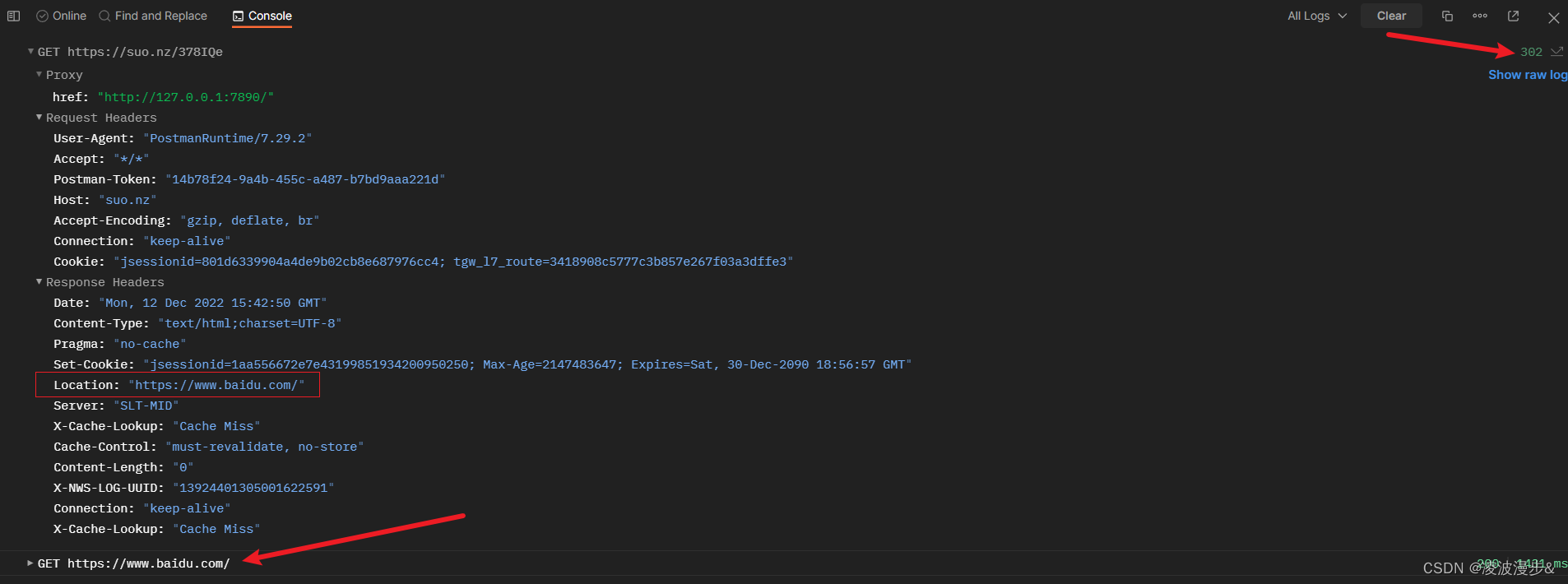Copy console logs icon
Image resolution: width=1568 pixels, height=584 pixels.
click(1447, 16)
